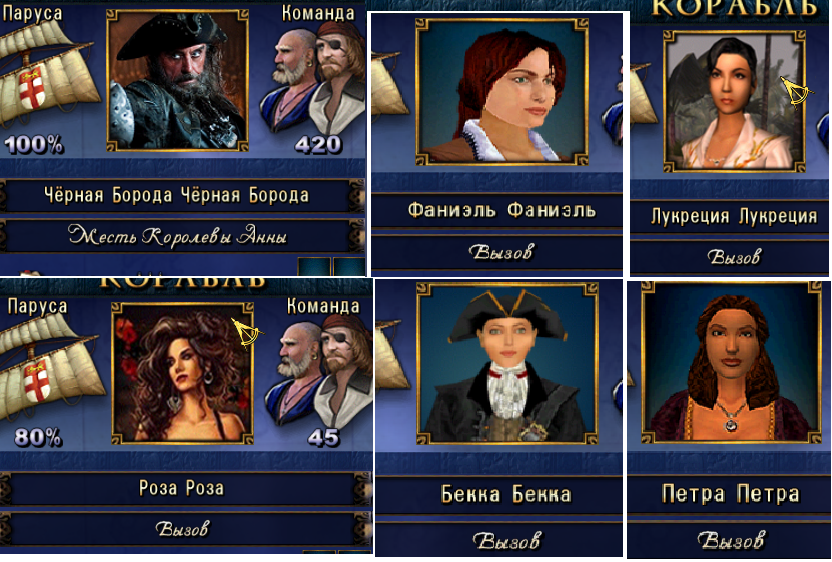Click the Вызов button under Роза

pos(183,529)
